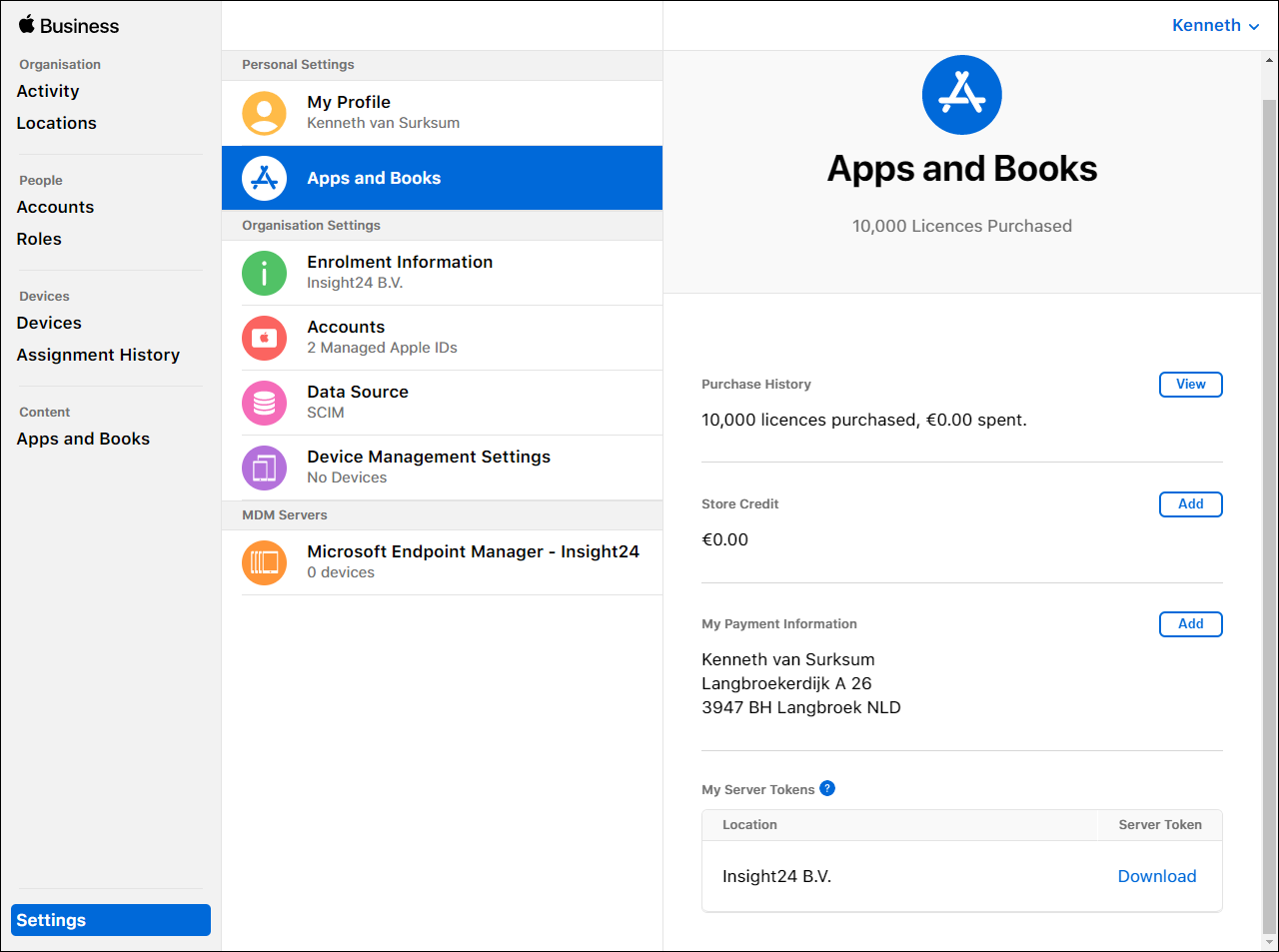Select Enrolment Information Insight24 B.V. row

tap(442, 273)
